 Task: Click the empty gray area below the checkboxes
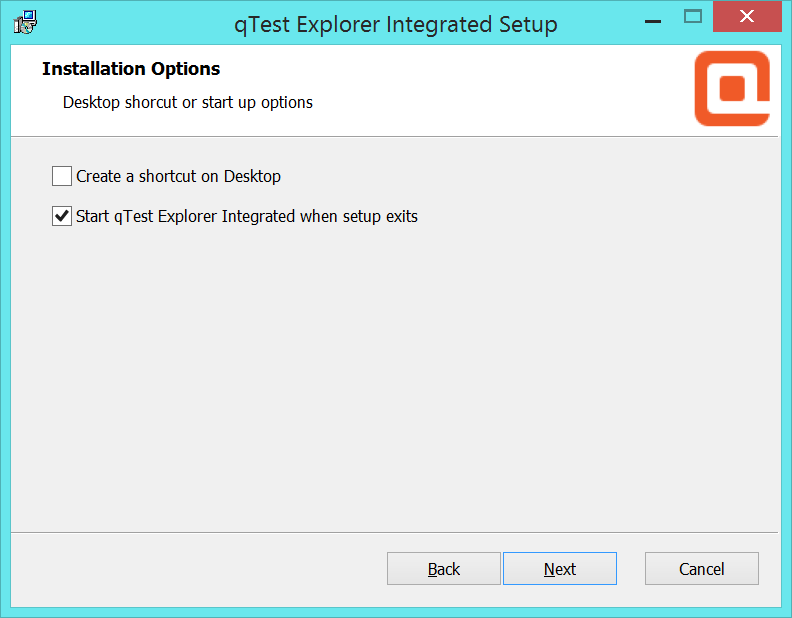(x=394, y=380)
